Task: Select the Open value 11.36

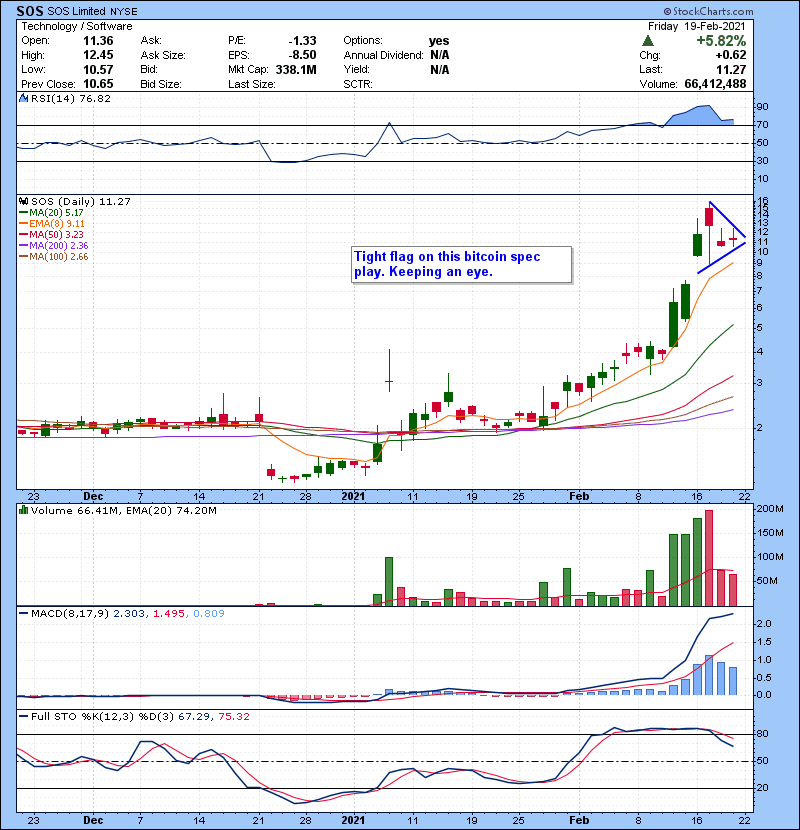Action: click(x=98, y=41)
